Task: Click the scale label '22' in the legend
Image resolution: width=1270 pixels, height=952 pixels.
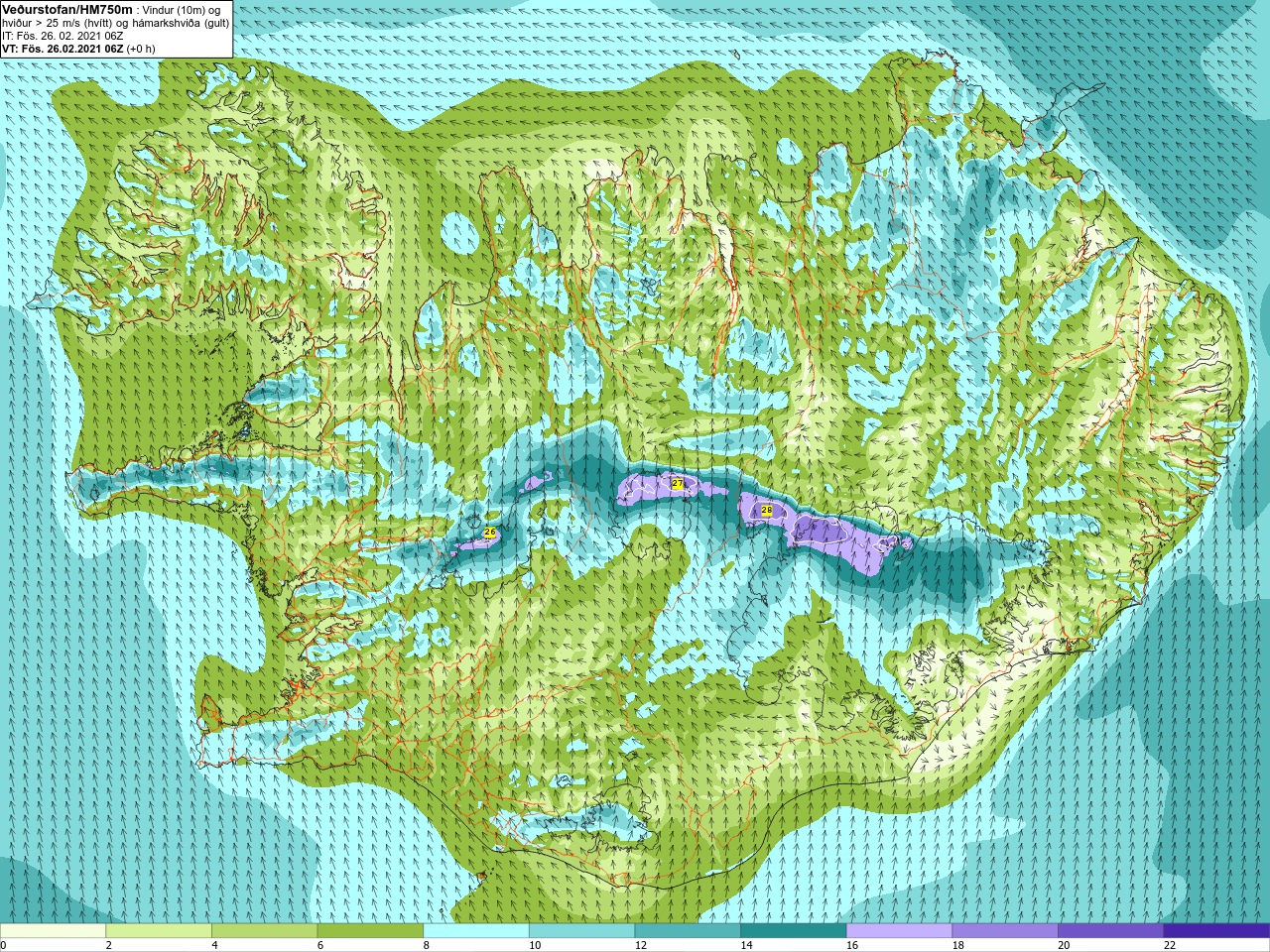Action: coord(1170,946)
